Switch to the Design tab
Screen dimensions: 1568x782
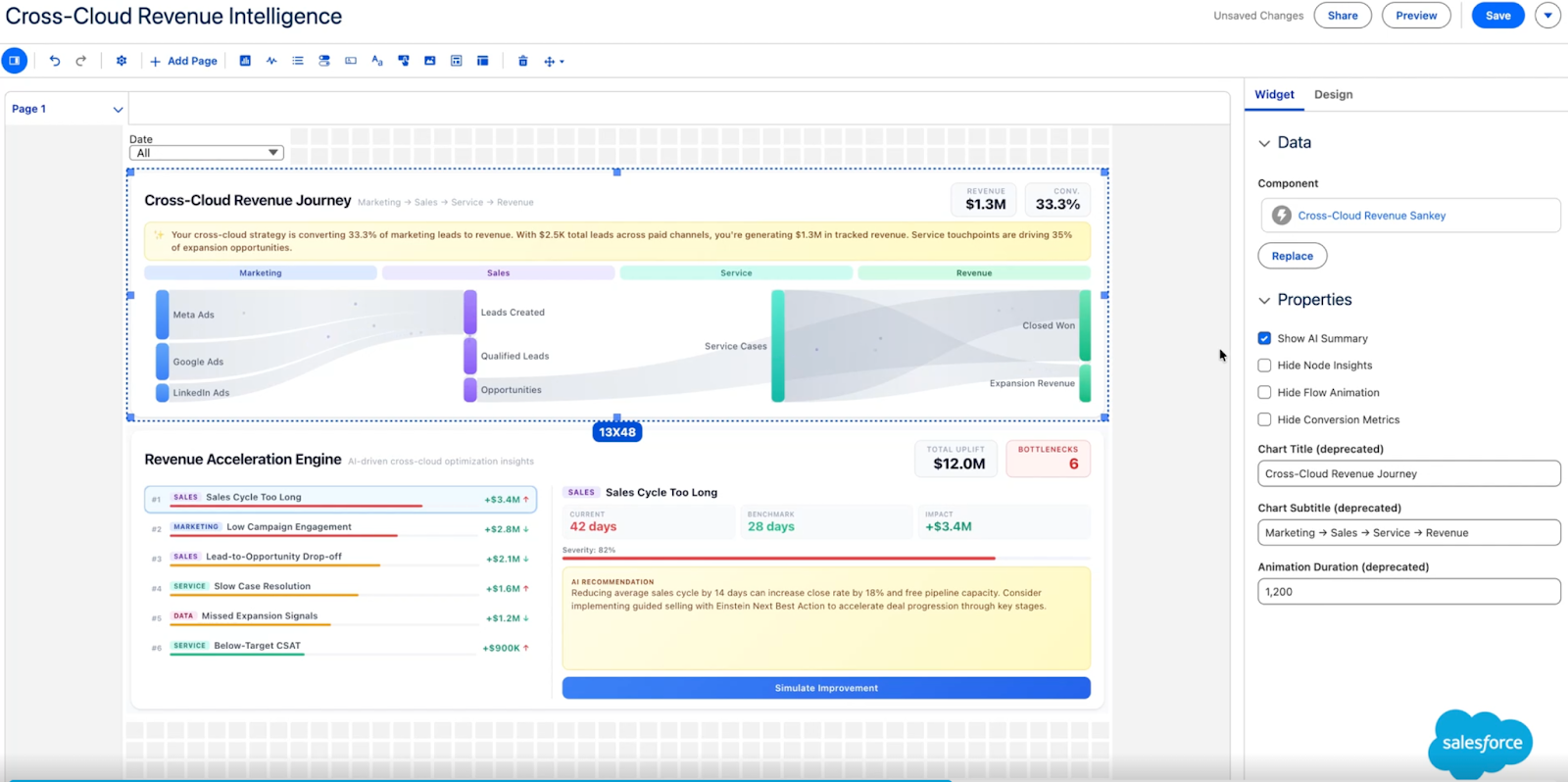[1333, 94]
